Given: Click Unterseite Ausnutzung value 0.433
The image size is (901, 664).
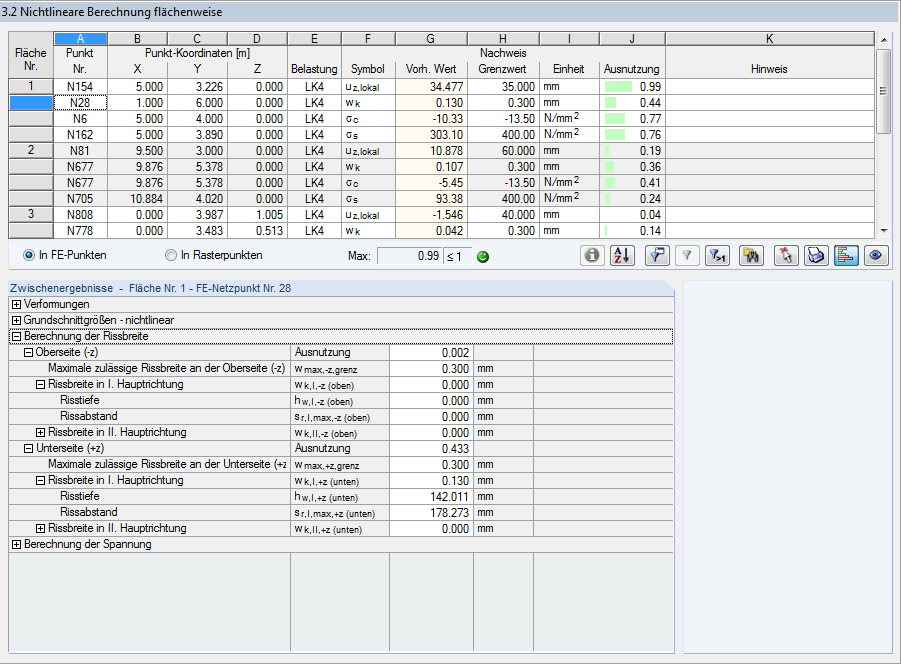Looking at the screenshot, I should pos(432,449).
